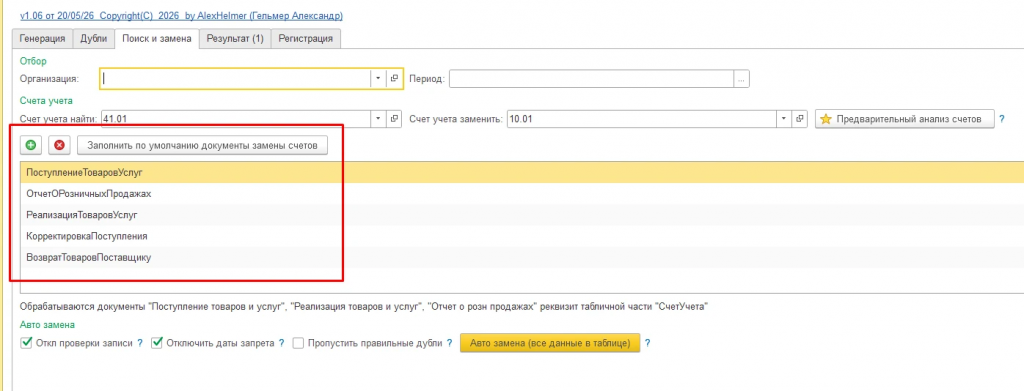The height and width of the screenshot is (391, 1024).
Task: Open form icon next to Счет учета найти
Action: point(394,119)
